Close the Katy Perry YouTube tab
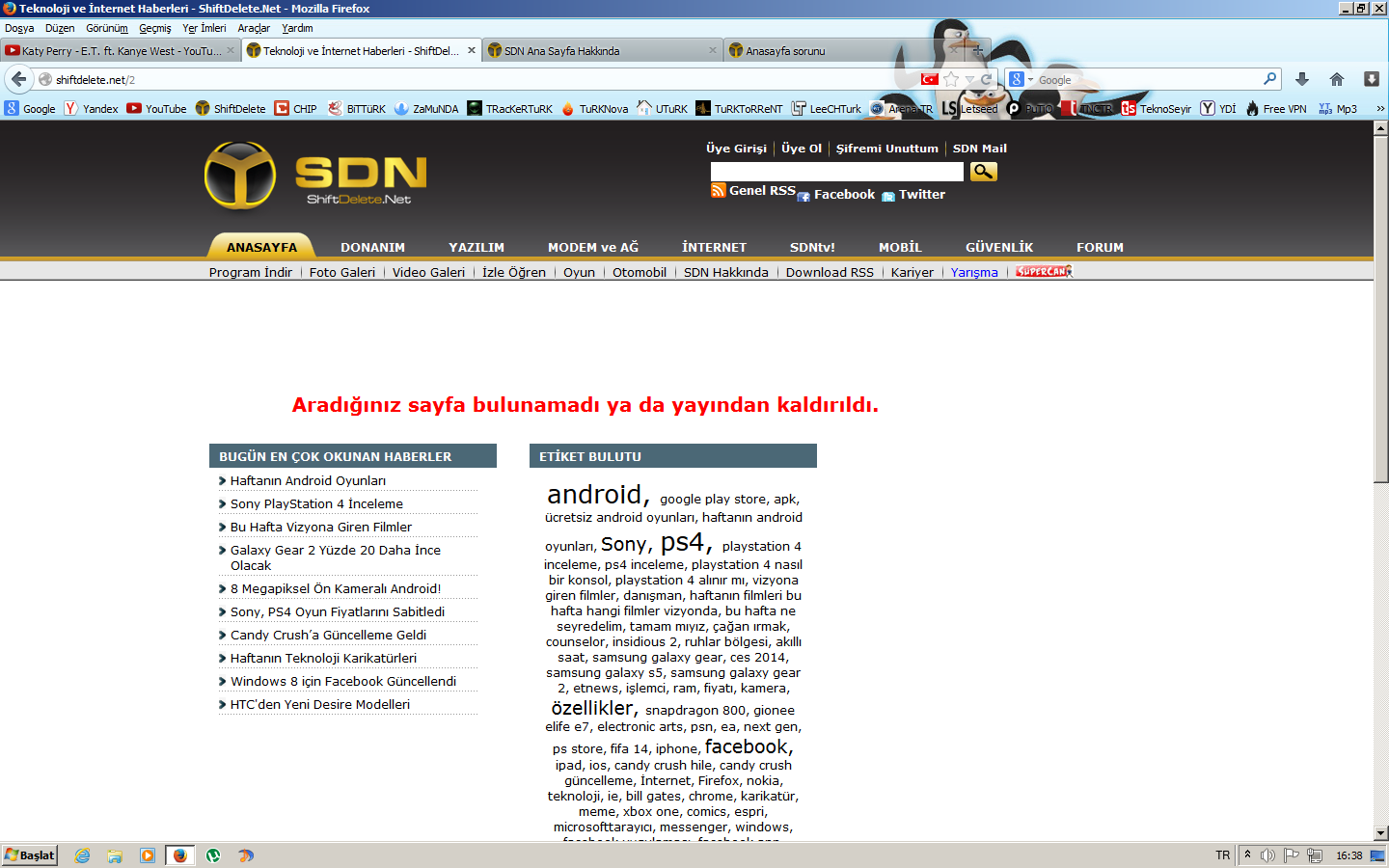Viewport: 1389px width, 868px height. pos(231,50)
